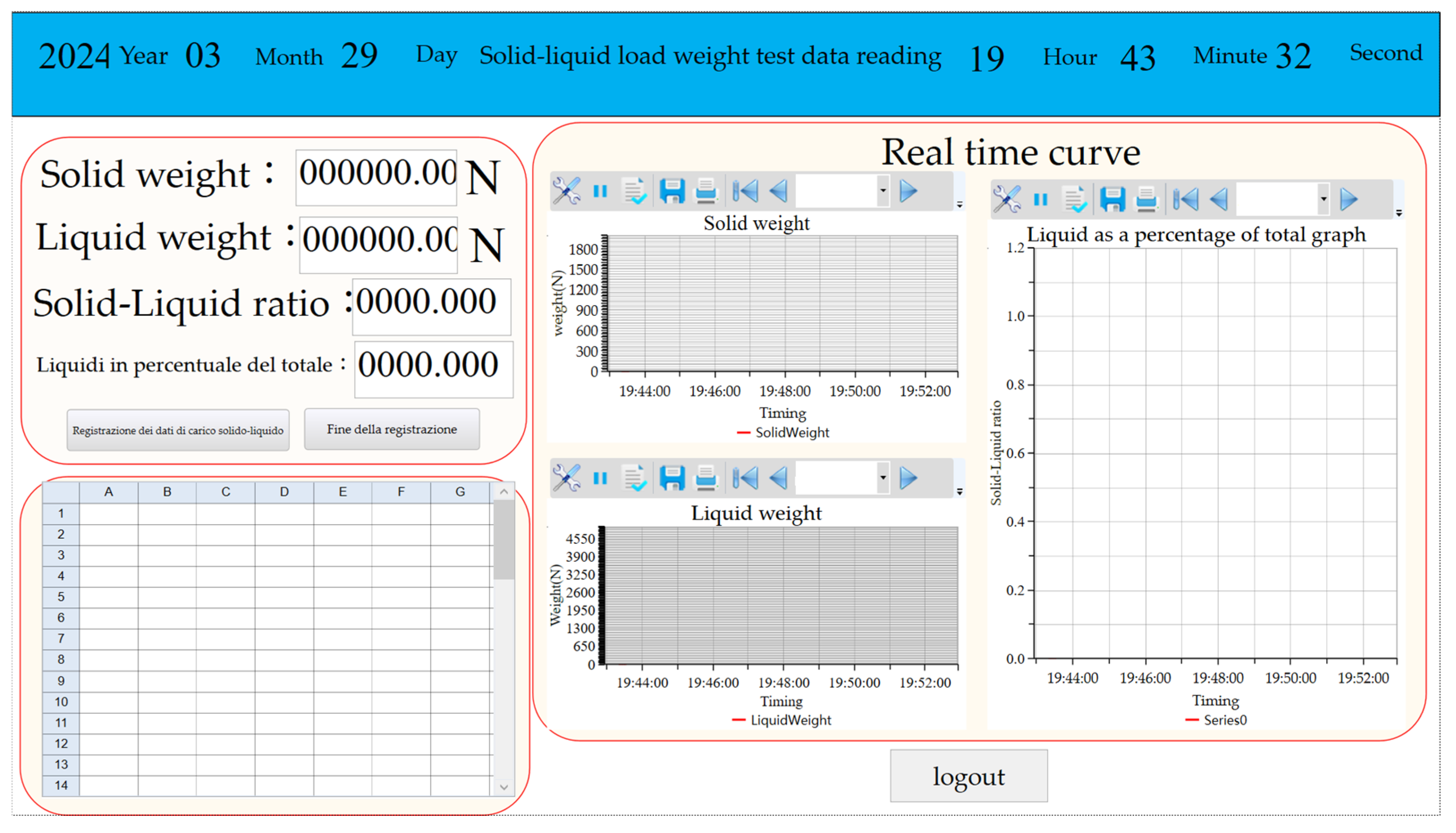1456x833 pixels.
Task: Open dropdown in Liquid weight chart toolbar
Action: coord(883,478)
